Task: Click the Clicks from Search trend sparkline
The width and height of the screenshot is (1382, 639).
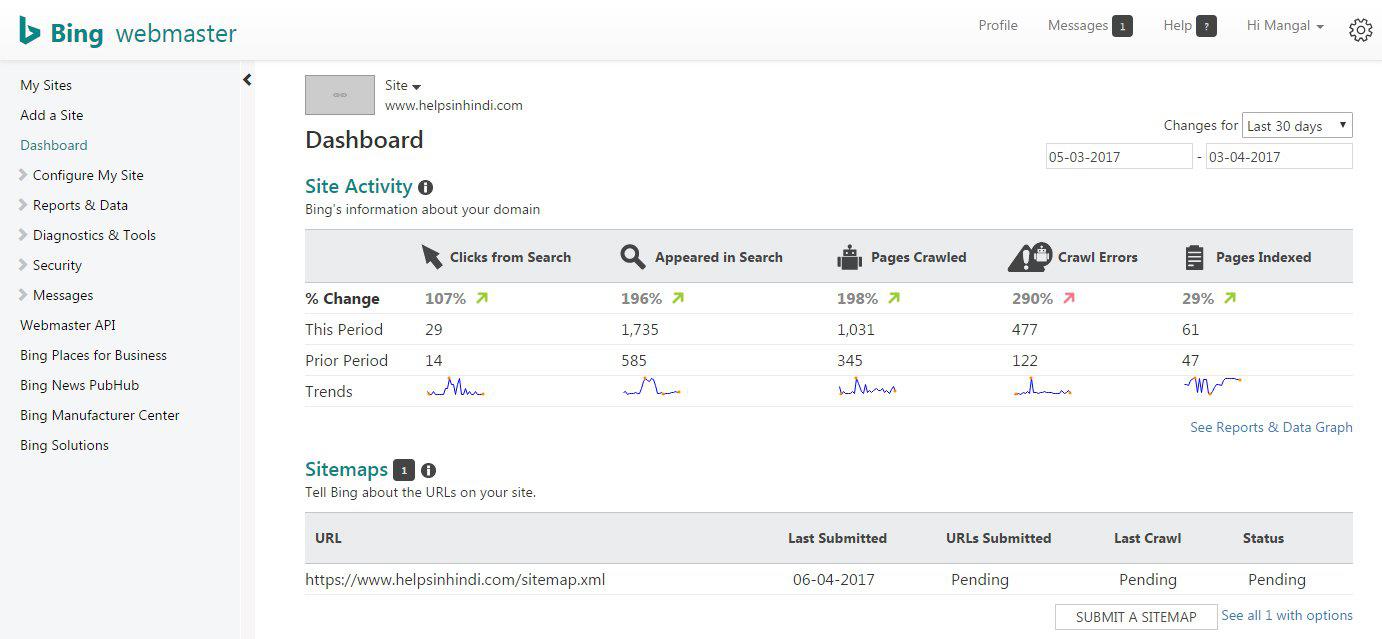Action: (455, 388)
